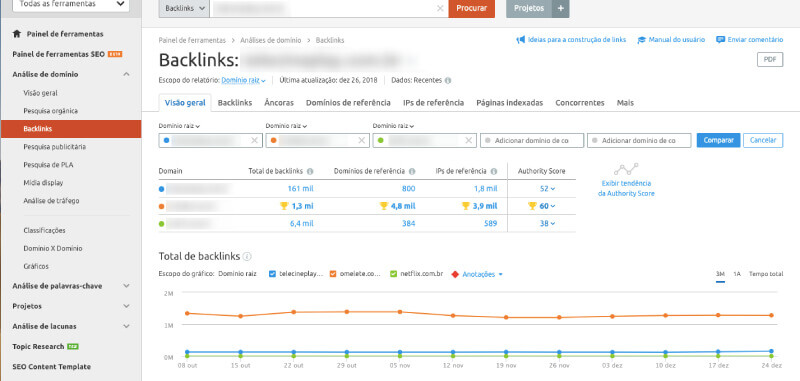Collapse the Análise de domínio section
This screenshot has width=800, height=381.
coord(127,74)
